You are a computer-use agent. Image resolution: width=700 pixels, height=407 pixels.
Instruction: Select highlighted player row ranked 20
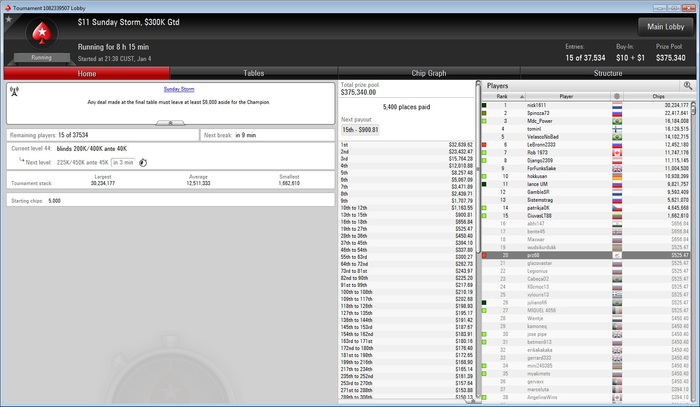point(586,256)
